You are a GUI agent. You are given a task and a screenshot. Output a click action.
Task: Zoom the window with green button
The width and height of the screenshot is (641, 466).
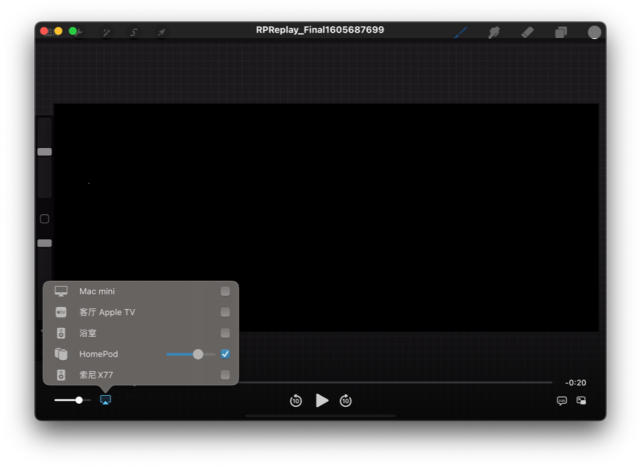tap(73, 31)
